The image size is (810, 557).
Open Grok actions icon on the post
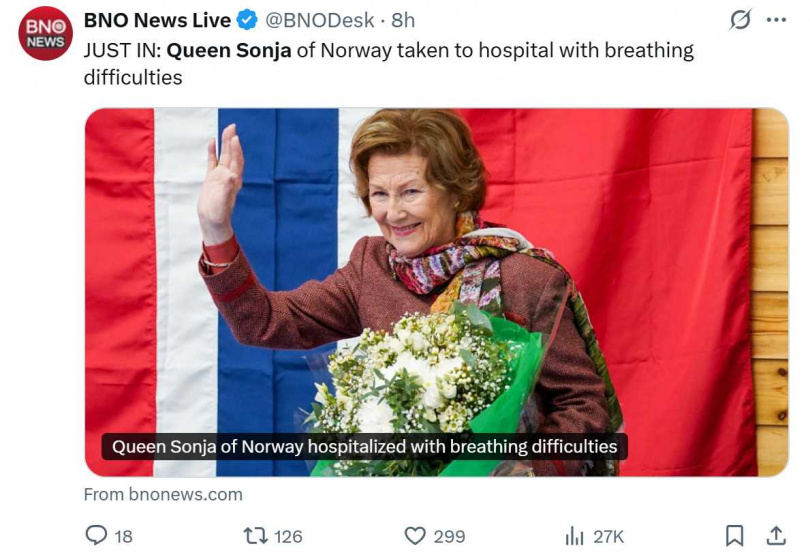pos(740,20)
